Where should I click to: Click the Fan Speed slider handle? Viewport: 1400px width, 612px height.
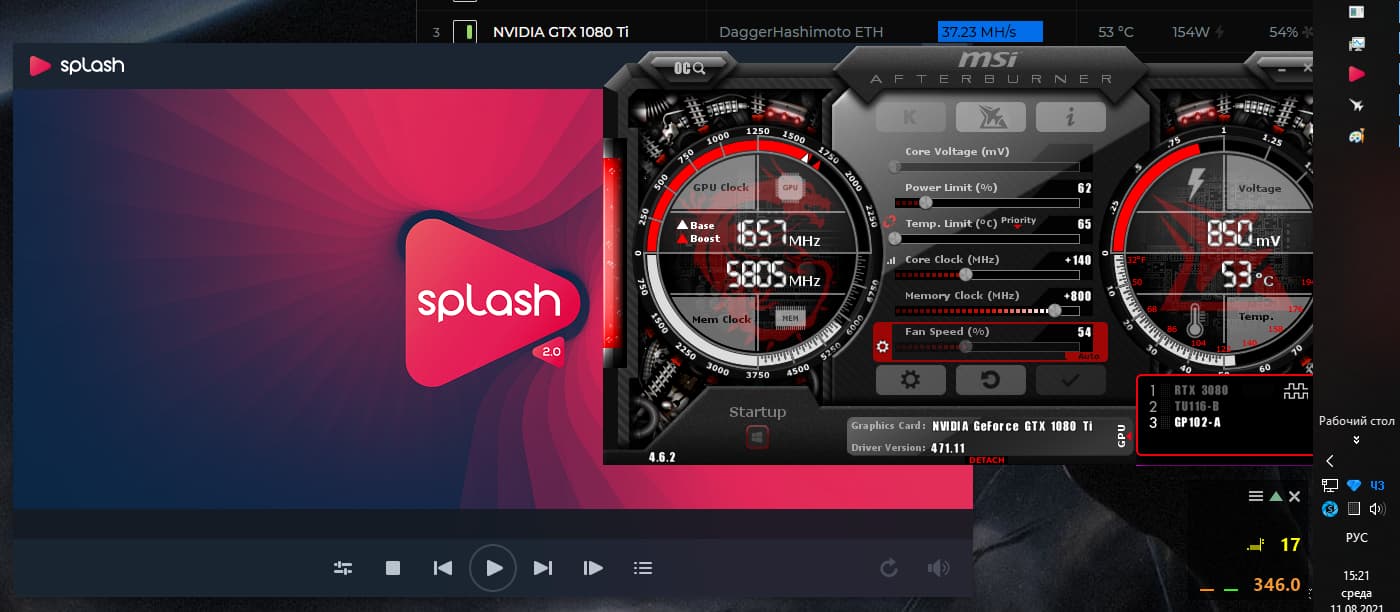click(x=965, y=346)
